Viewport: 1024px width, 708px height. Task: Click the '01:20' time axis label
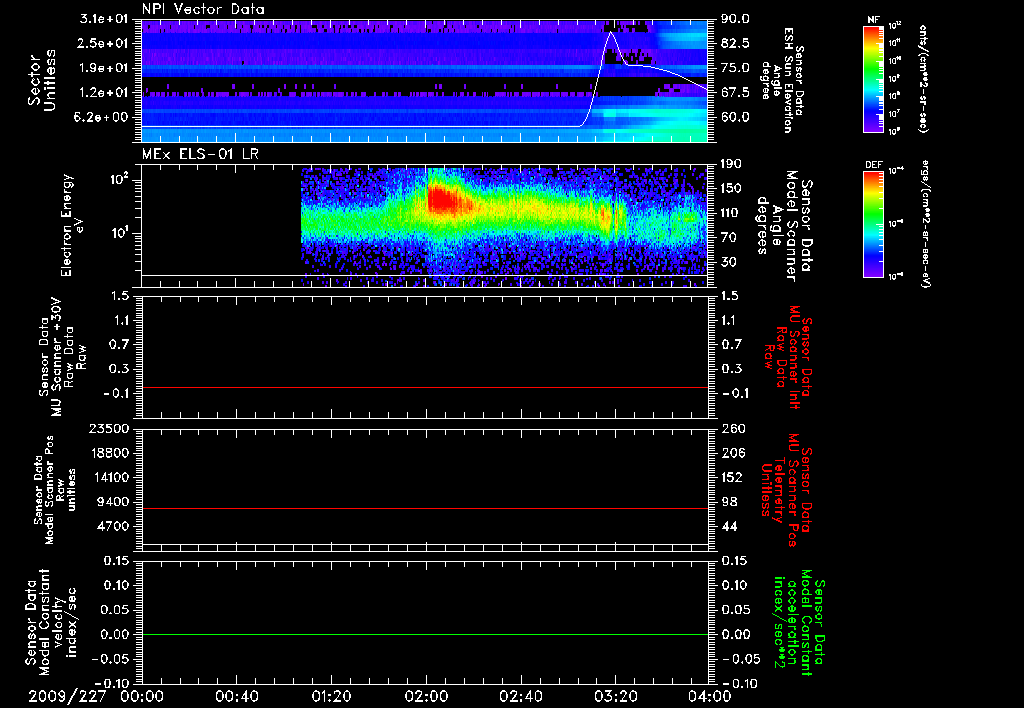(x=331, y=696)
